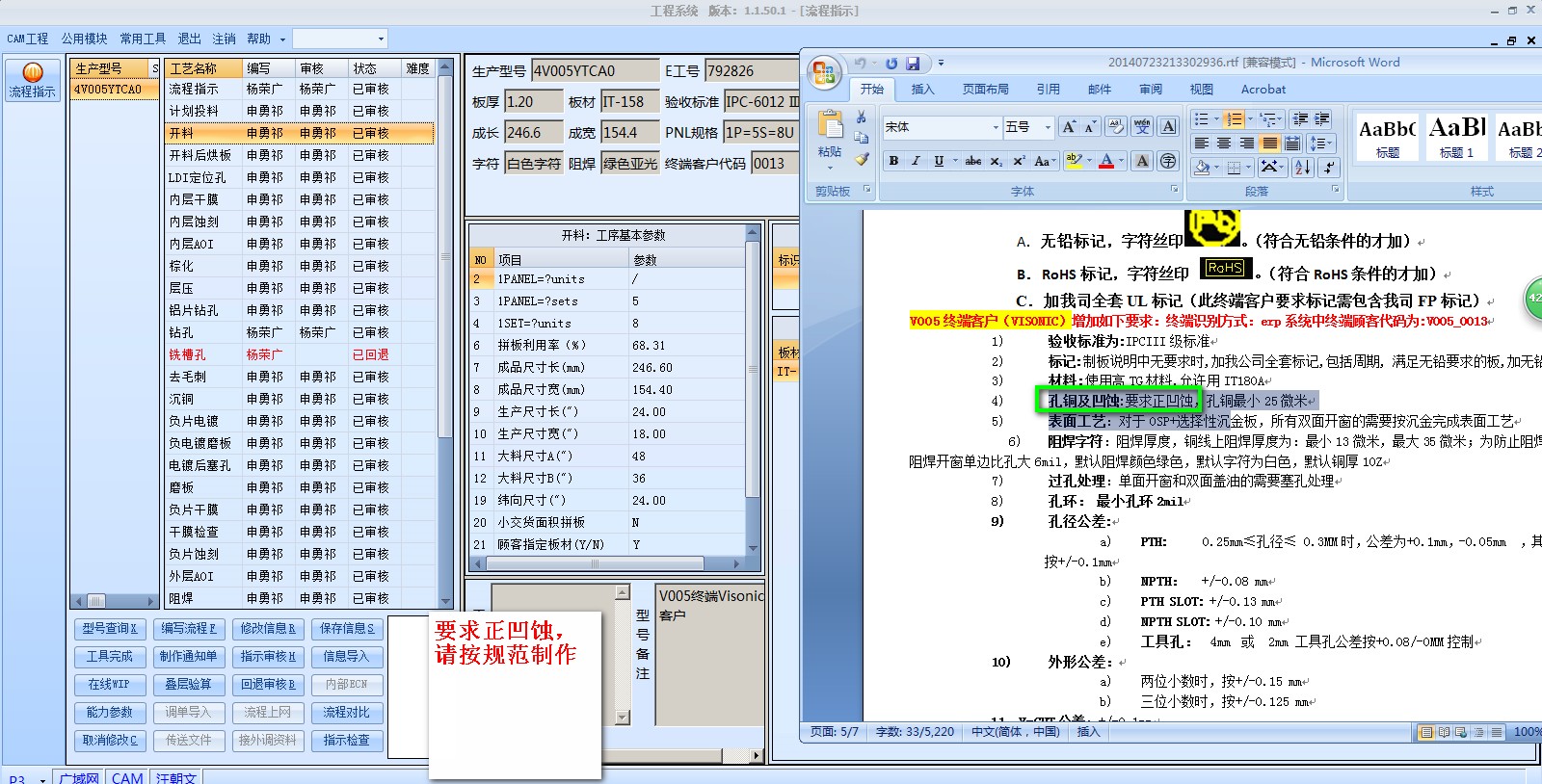The width and height of the screenshot is (1542, 784).
Task: Click the 流程指示 orange icon button
Action: tap(32, 81)
